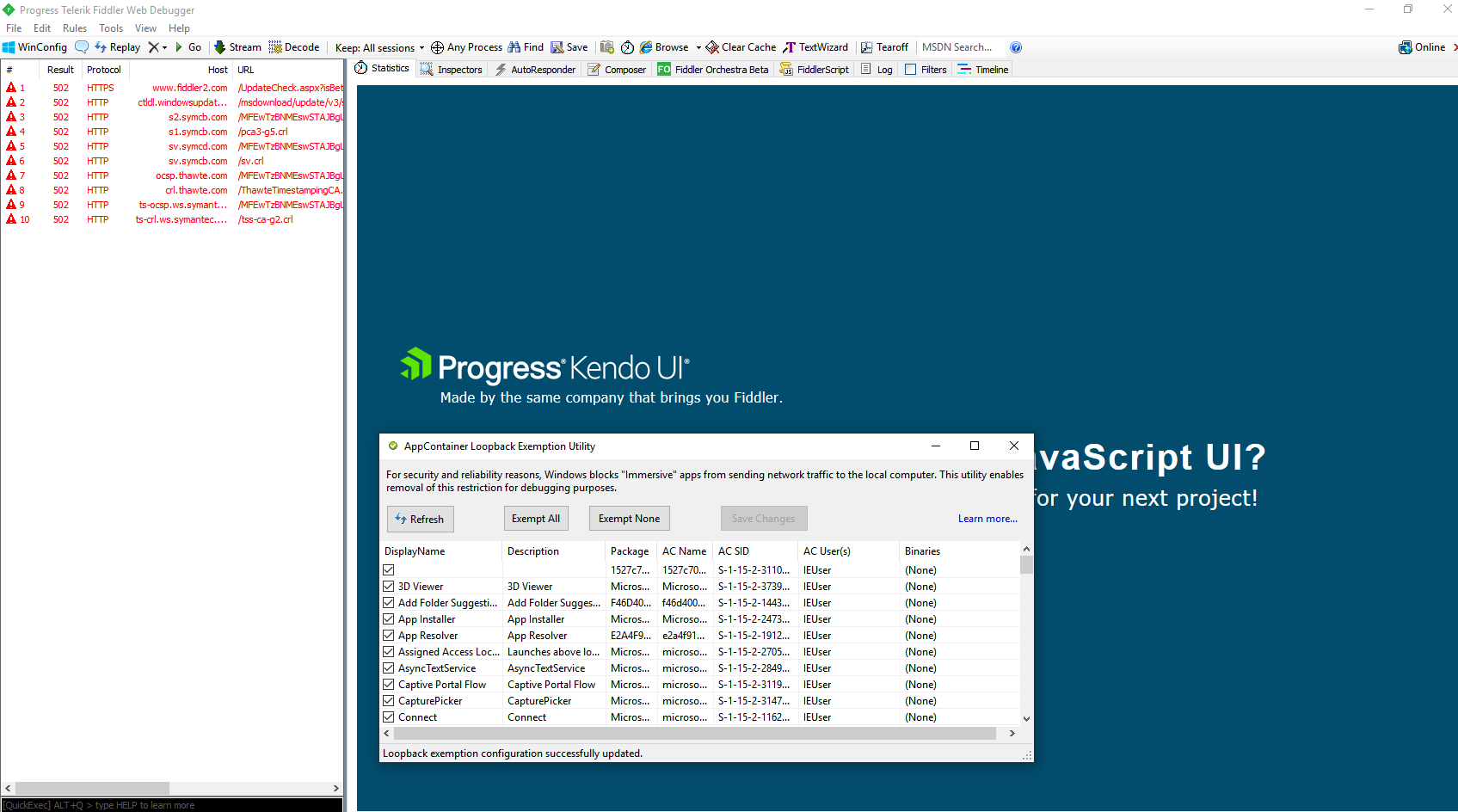Switch to the Log tab
This screenshot has height=812, width=1458.
point(877,70)
